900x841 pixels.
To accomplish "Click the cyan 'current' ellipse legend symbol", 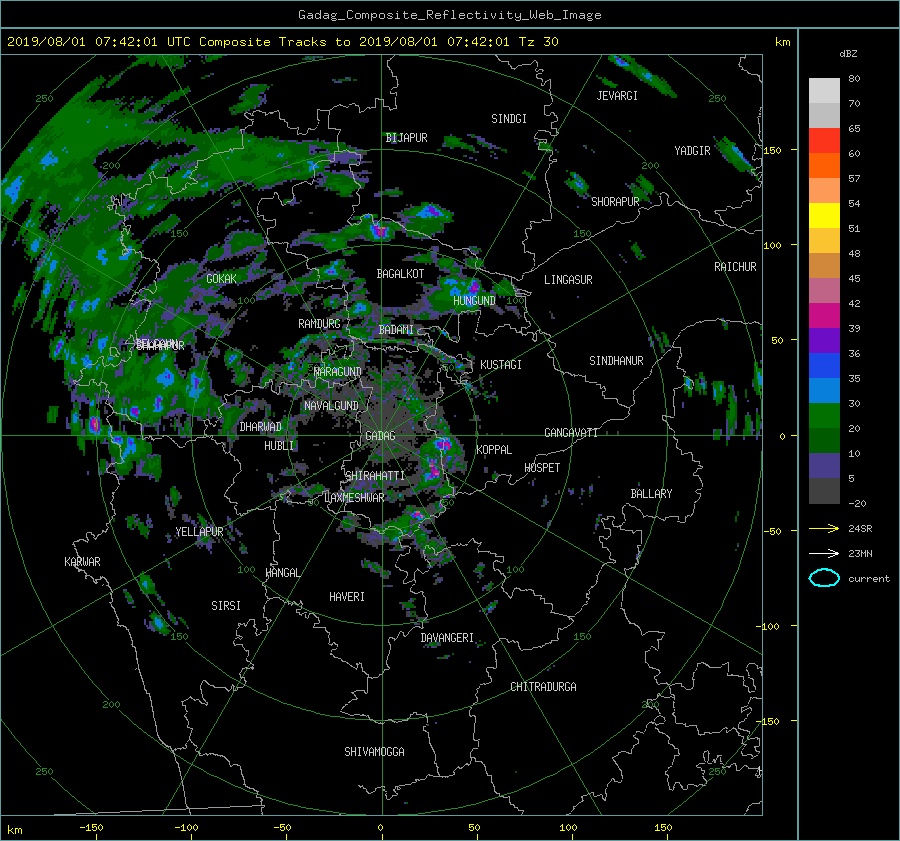I will pos(824,578).
